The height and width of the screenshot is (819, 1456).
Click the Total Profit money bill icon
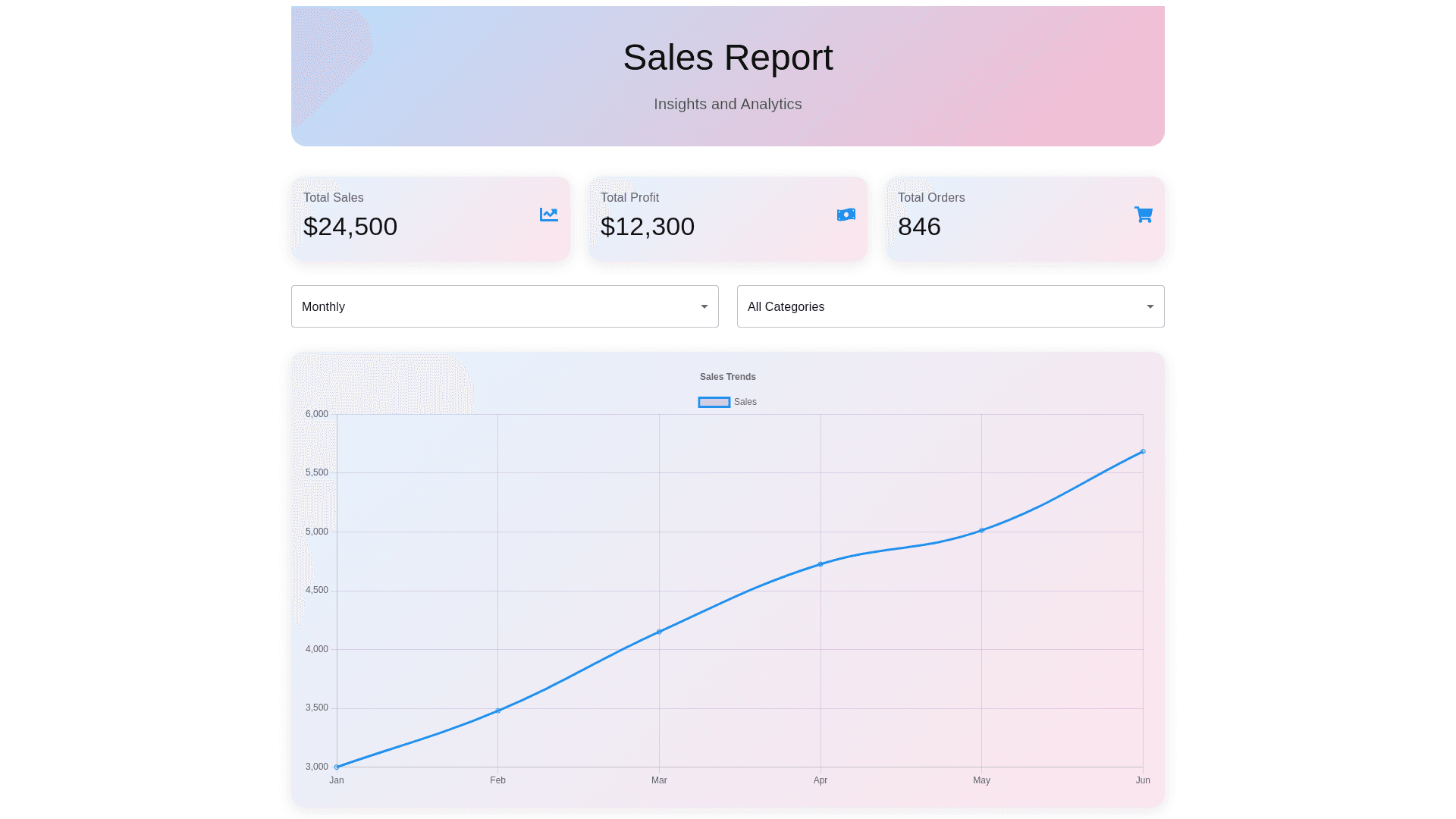[x=846, y=215]
